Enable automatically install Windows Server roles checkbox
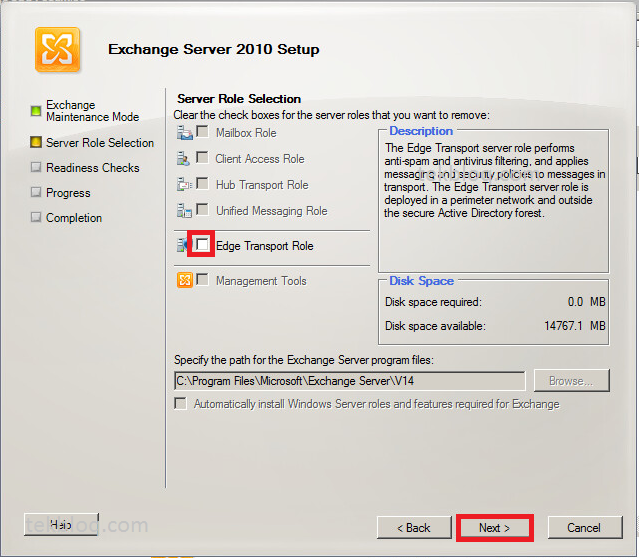This screenshot has width=639, height=558. click(181, 404)
